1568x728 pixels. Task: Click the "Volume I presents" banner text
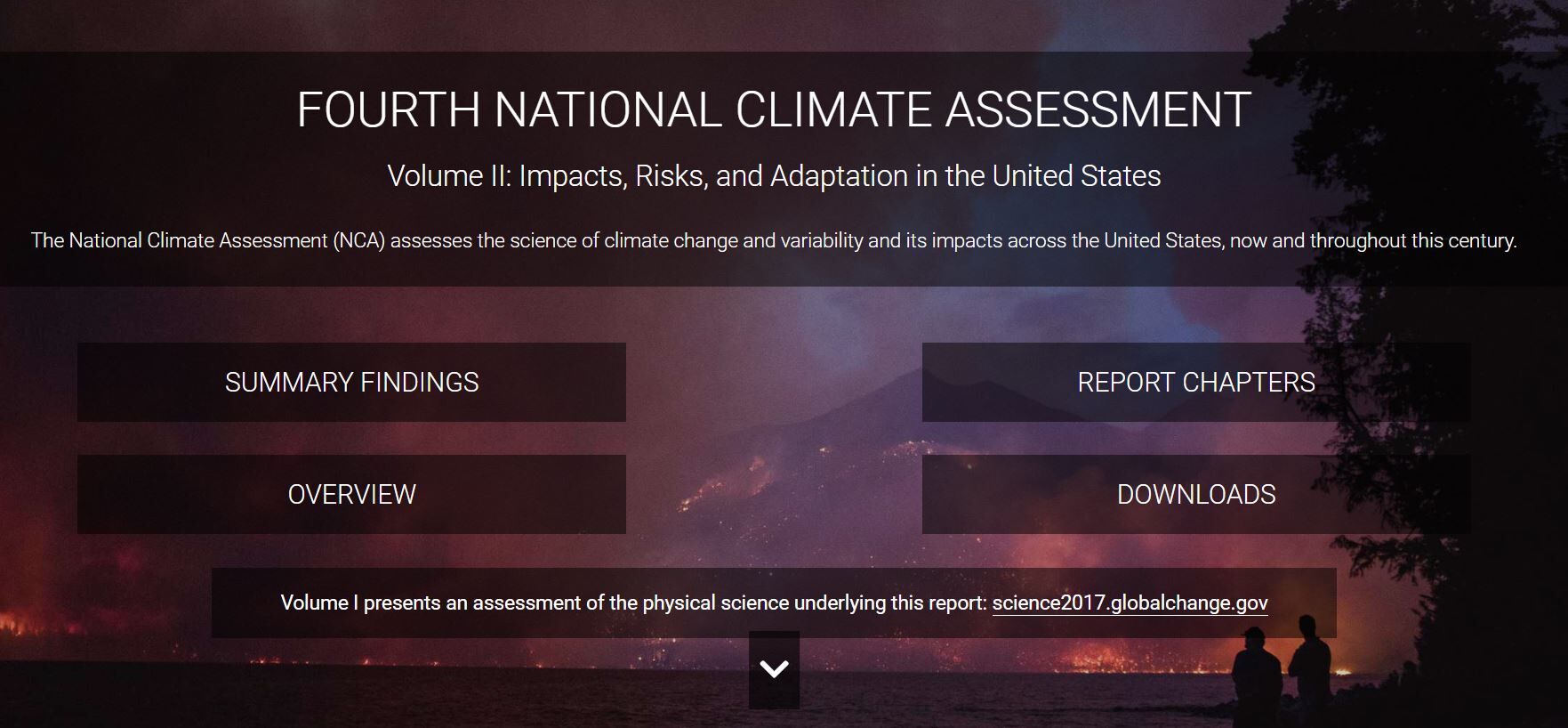(x=633, y=603)
